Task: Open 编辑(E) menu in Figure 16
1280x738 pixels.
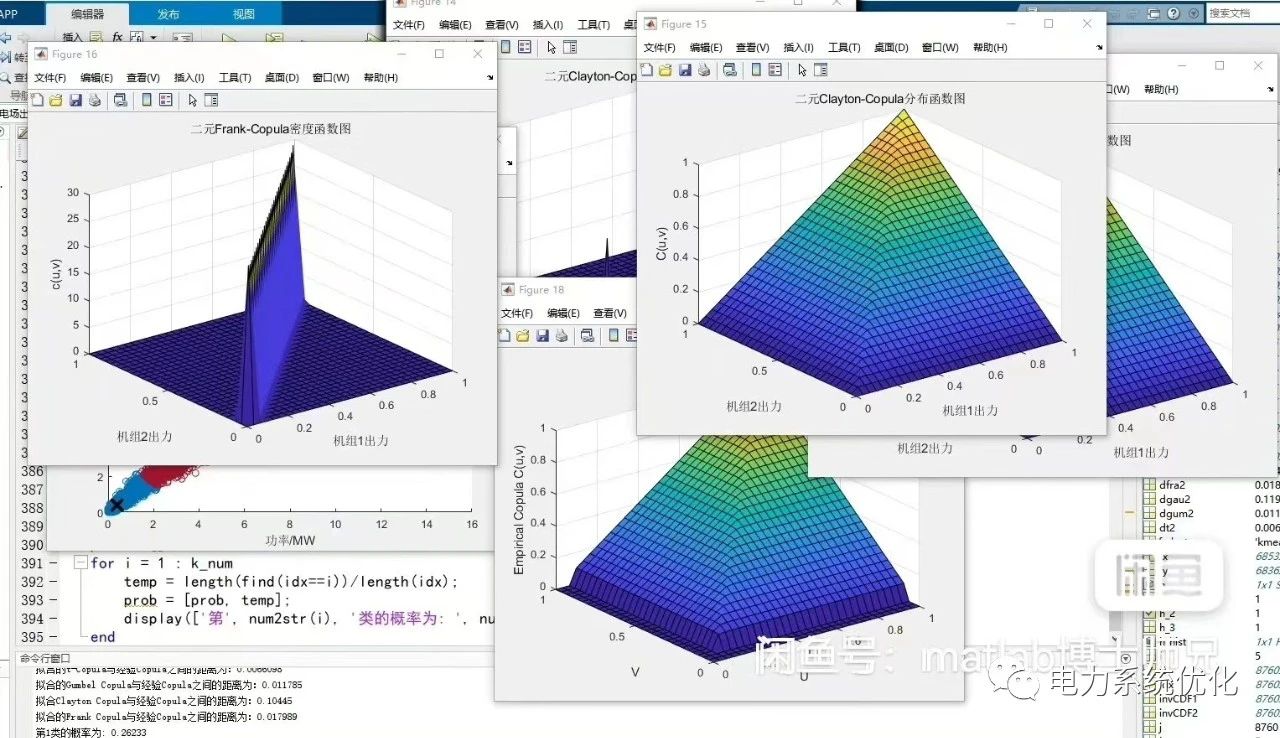Action: tap(96, 78)
